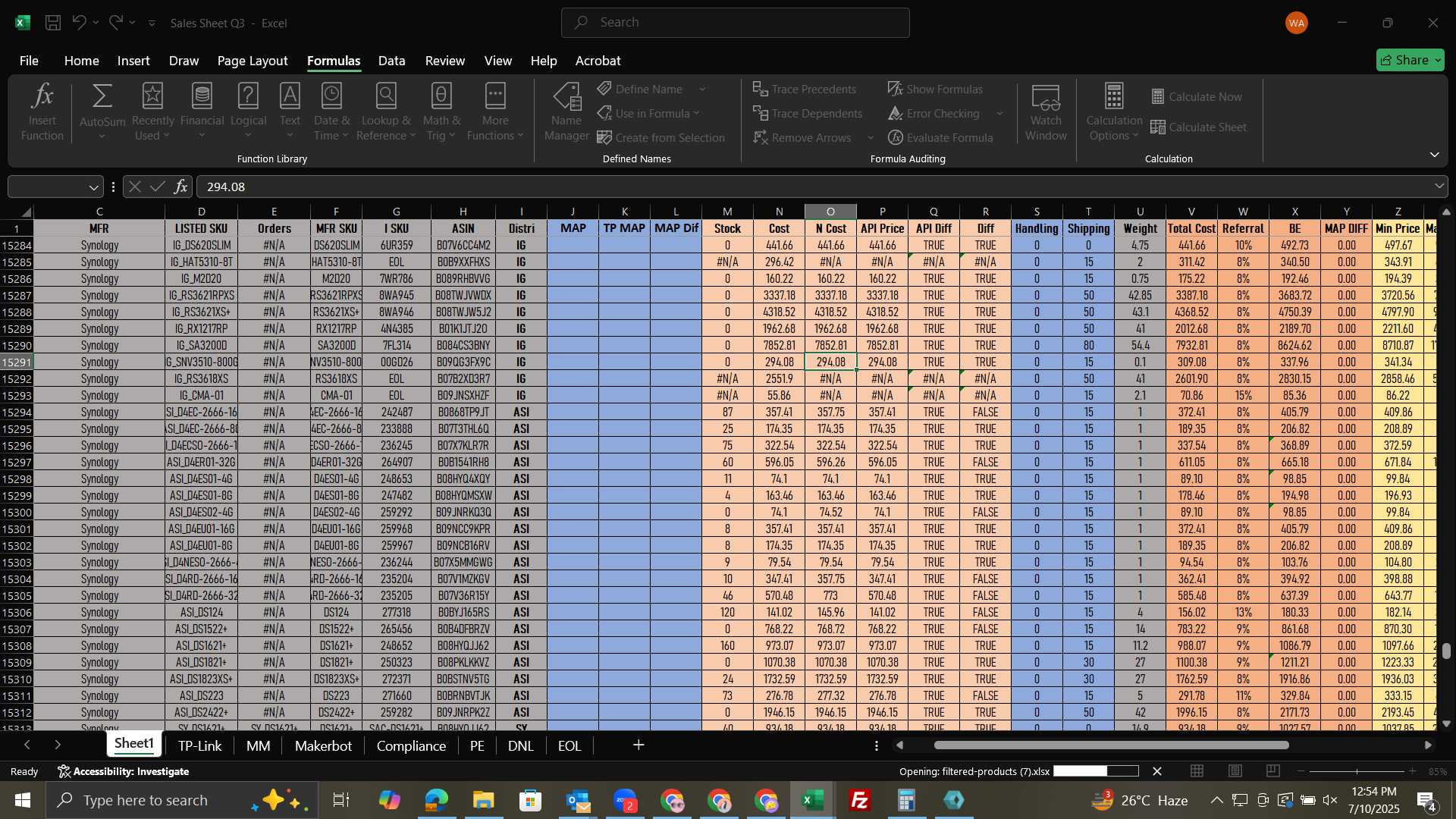Switch to Page Layout view in status bar
Screen dimensions: 1456x819
[1235, 771]
